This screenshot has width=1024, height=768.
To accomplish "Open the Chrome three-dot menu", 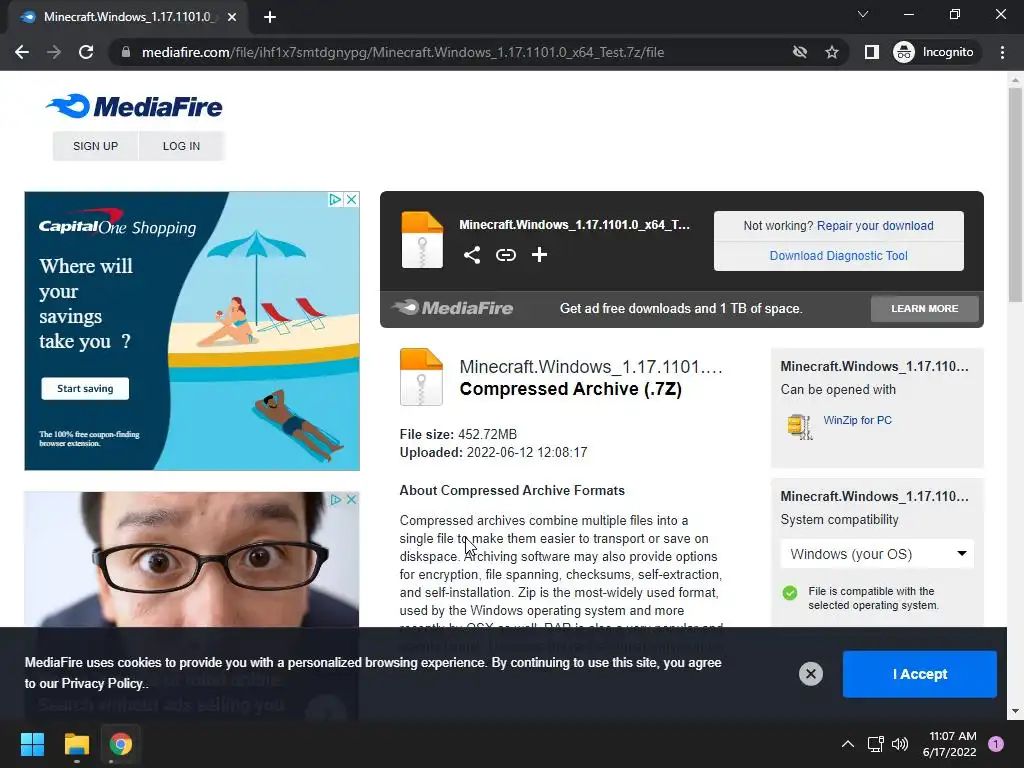I will tap(1002, 52).
